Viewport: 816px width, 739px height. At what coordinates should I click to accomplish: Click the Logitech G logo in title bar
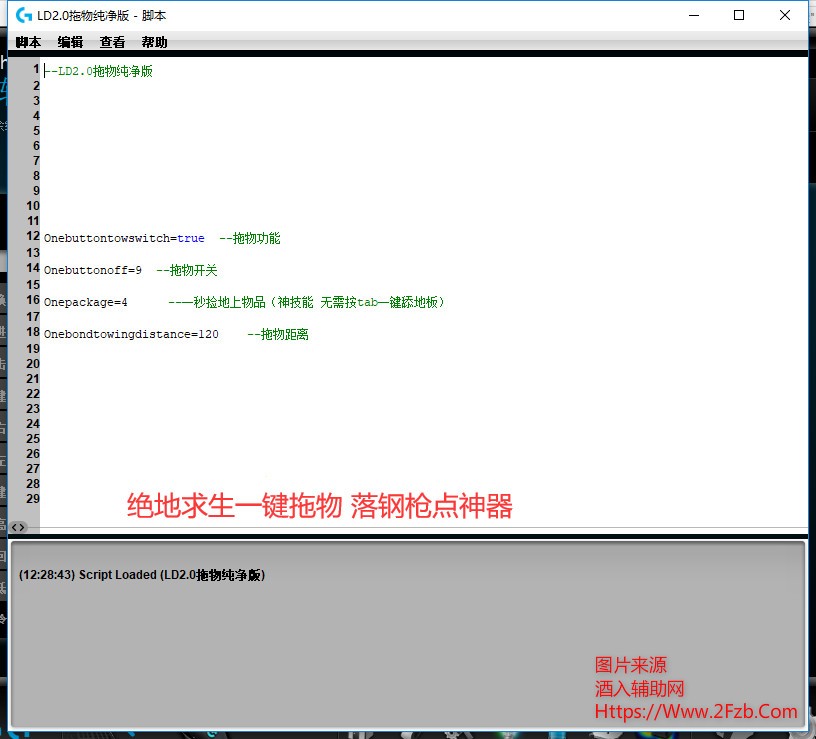[x=23, y=15]
